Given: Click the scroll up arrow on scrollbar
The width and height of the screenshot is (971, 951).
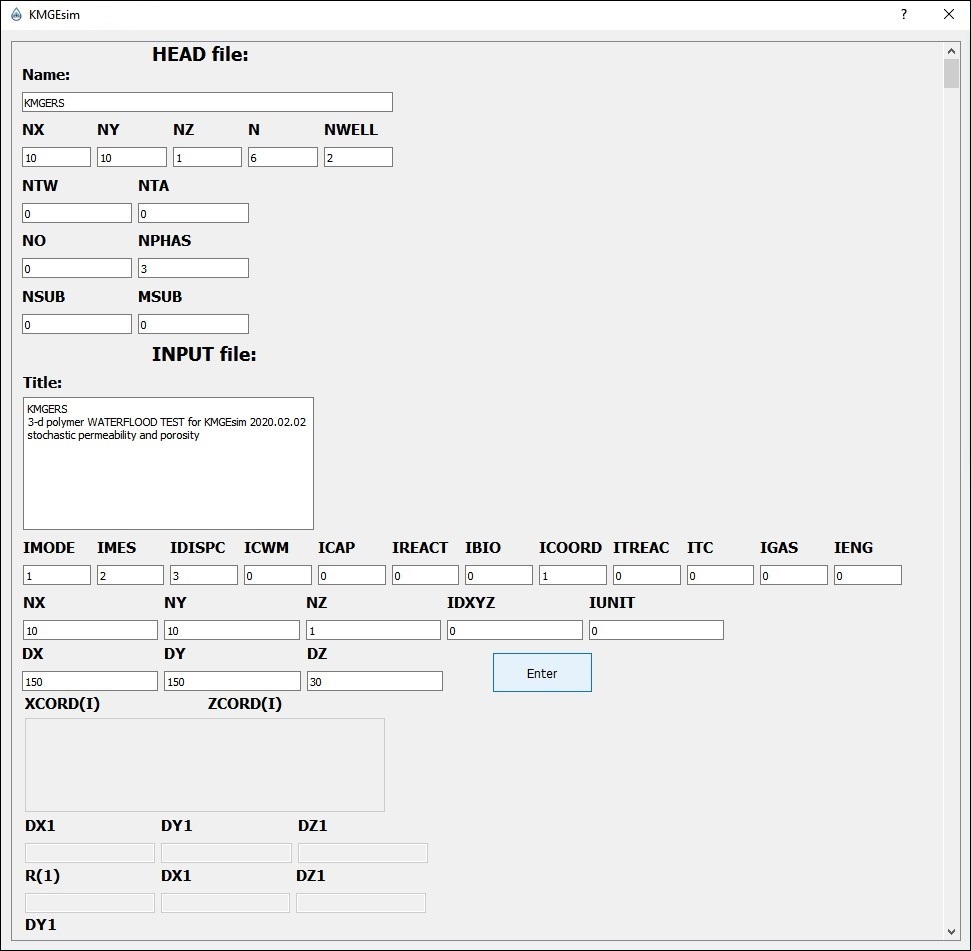Looking at the screenshot, I should click(x=951, y=51).
